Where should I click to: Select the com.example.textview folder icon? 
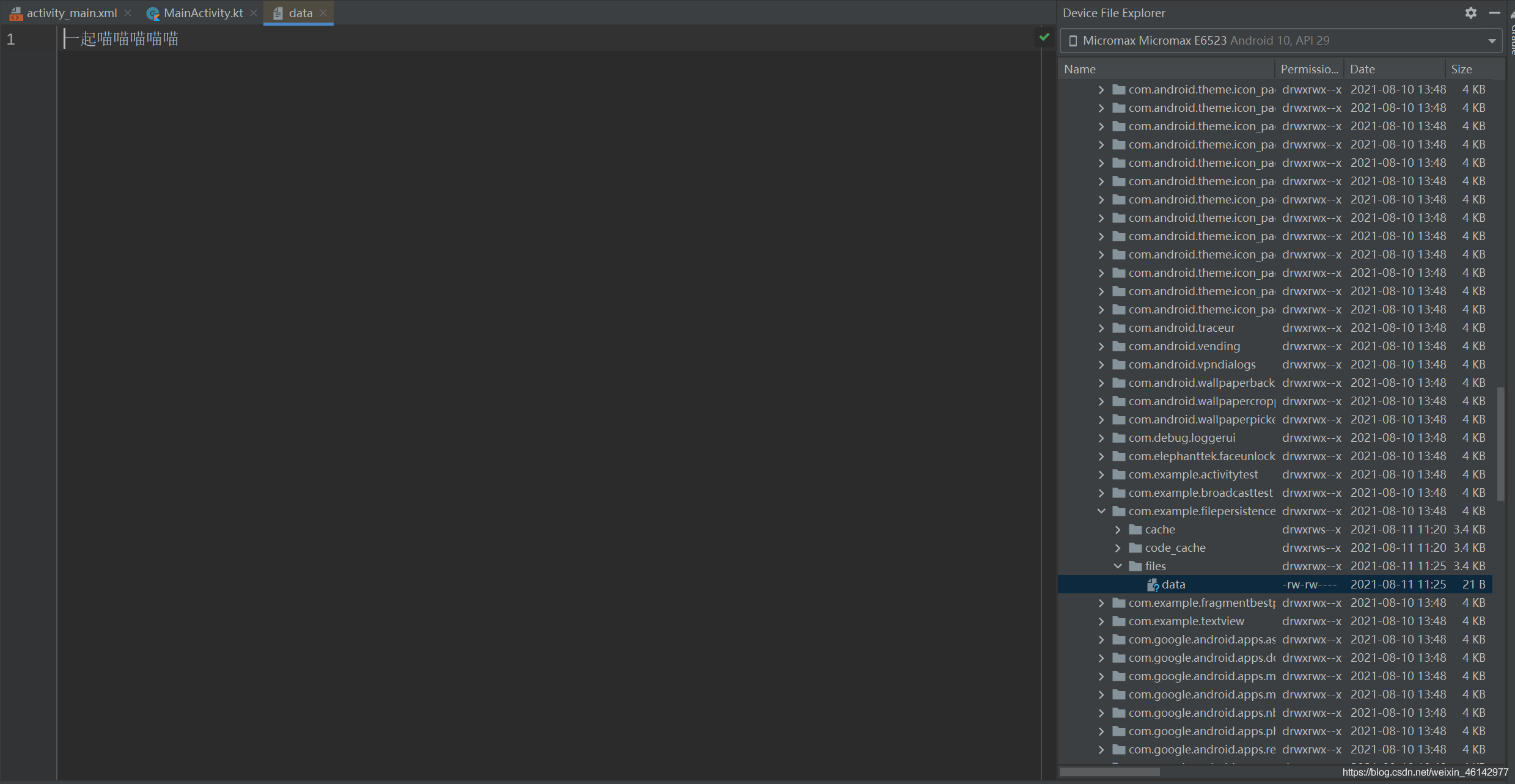click(x=1119, y=621)
